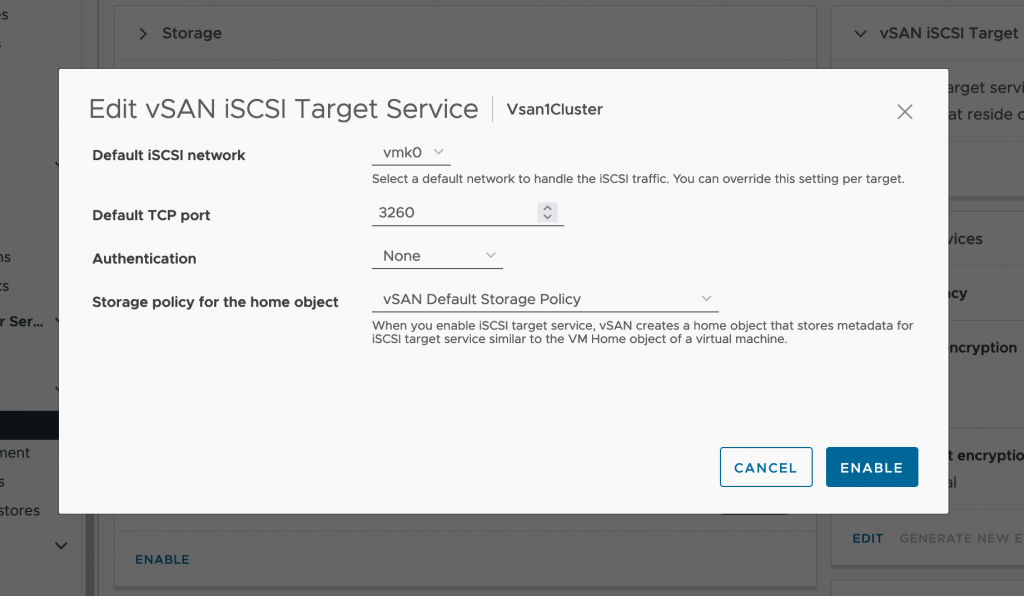
Task: Close the Edit vSAN iSCSI dialog
Action: 904,112
